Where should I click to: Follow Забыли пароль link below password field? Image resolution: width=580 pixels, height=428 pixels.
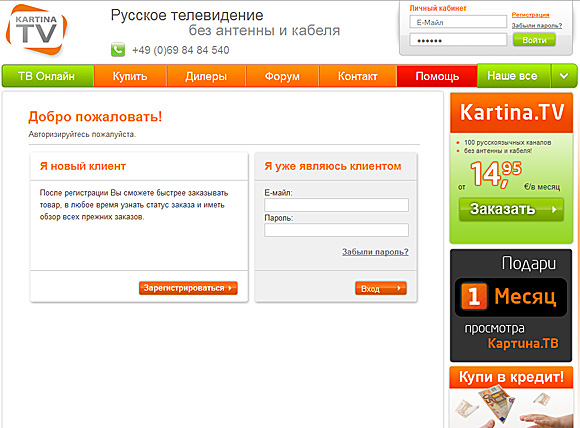[x=375, y=252]
